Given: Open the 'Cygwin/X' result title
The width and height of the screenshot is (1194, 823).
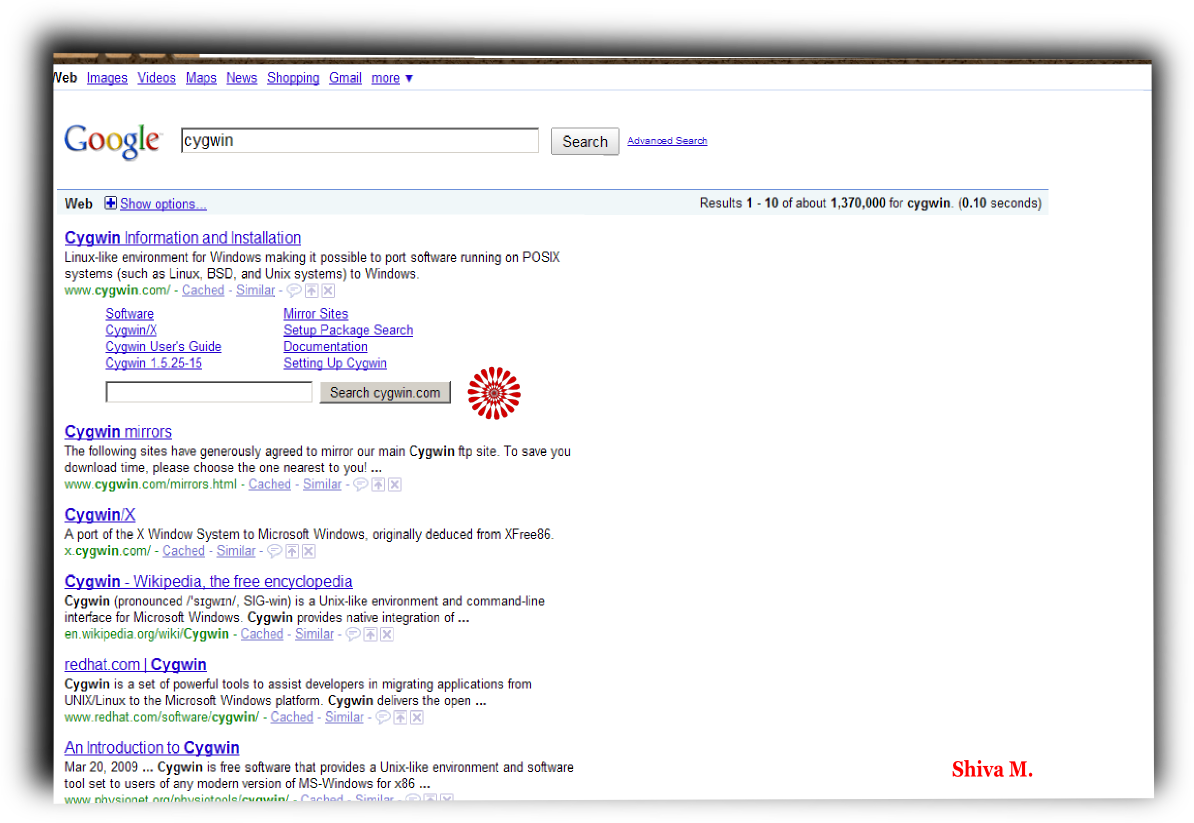Looking at the screenshot, I should [100, 515].
